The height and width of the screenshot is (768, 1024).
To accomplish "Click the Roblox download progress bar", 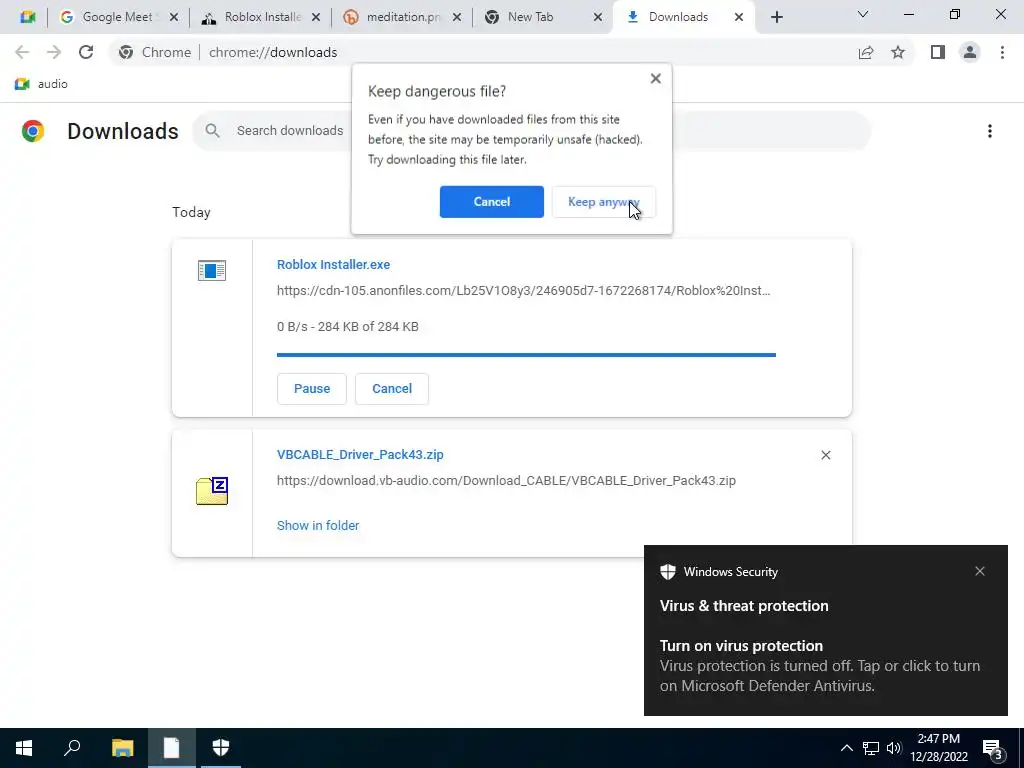I will pyautogui.click(x=526, y=355).
